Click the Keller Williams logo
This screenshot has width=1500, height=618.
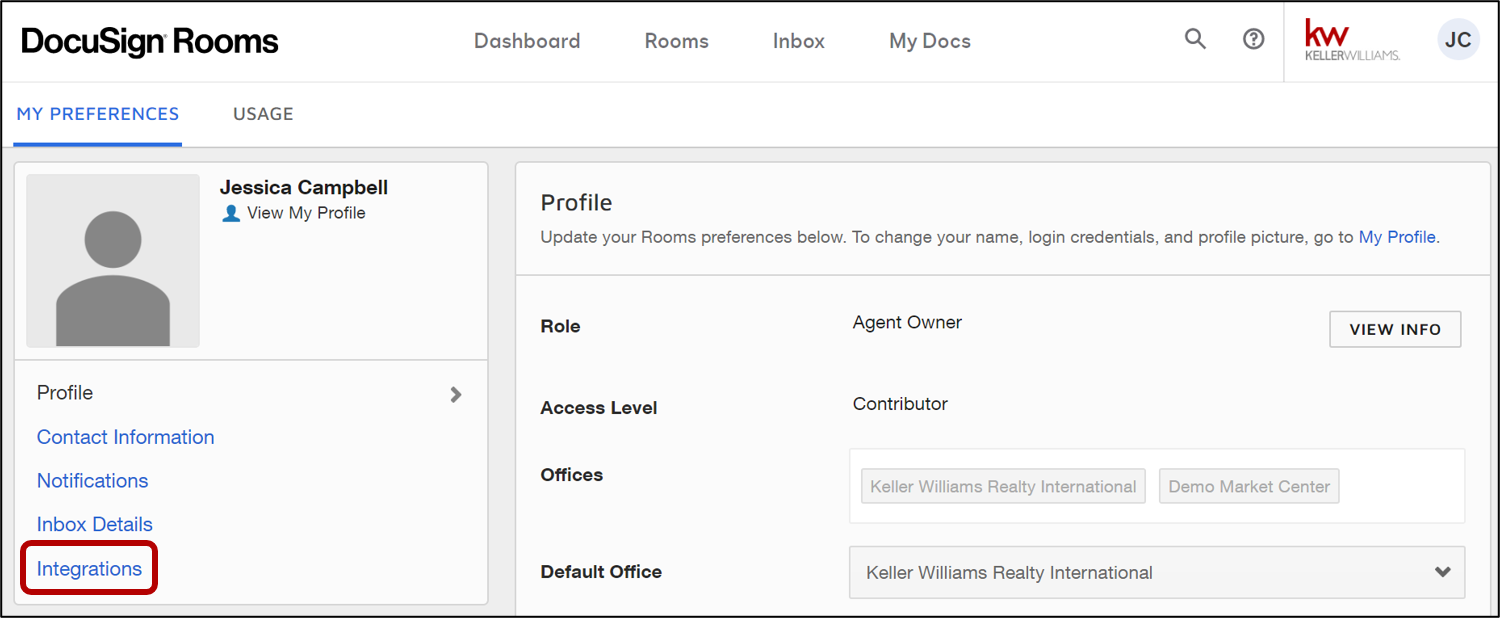tap(1352, 40)
